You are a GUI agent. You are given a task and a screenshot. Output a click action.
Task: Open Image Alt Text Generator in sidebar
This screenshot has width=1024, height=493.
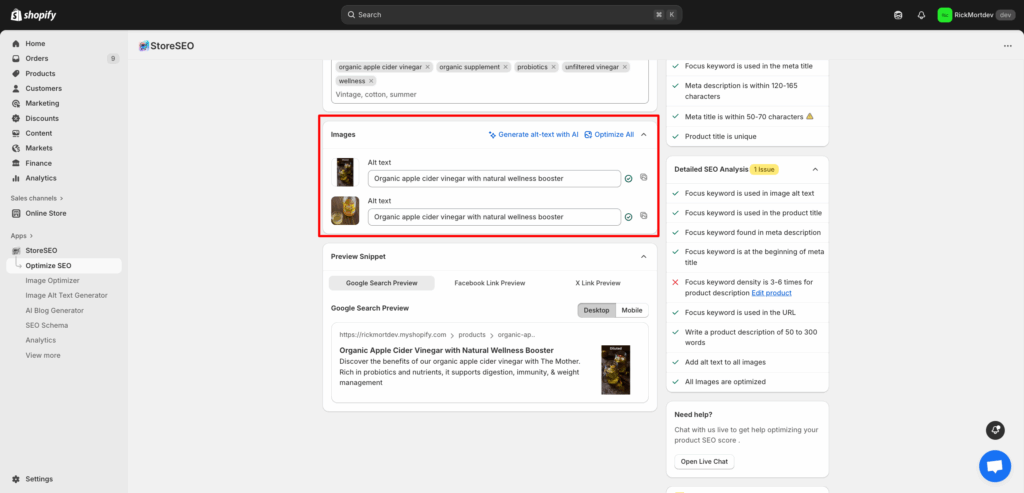tap(66, 295)
